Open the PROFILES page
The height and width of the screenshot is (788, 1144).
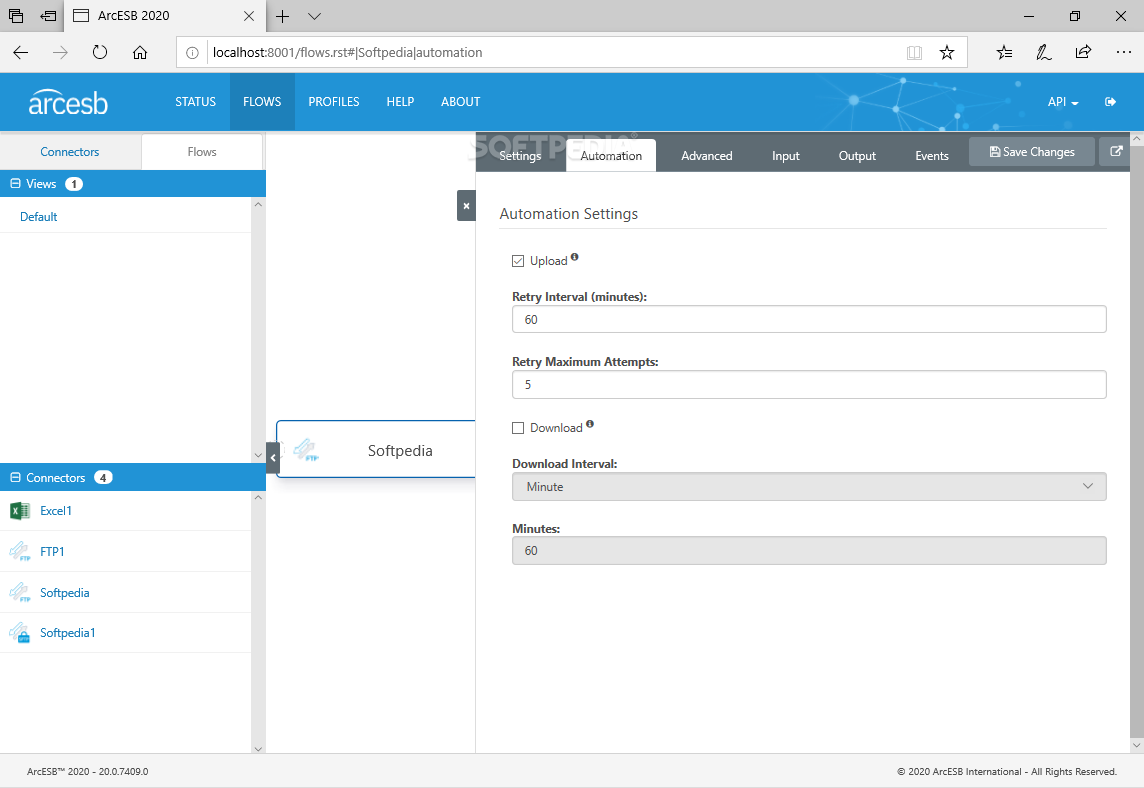(x=333, y=102)
